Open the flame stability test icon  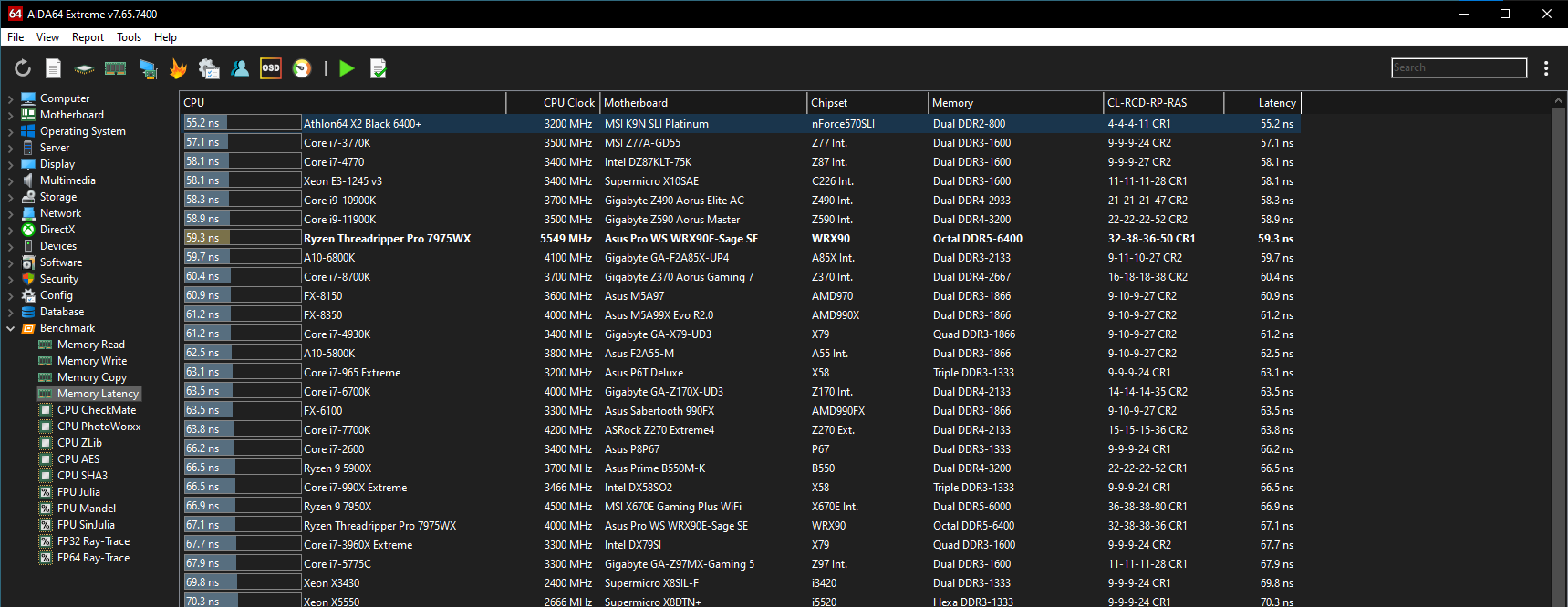pyautogui.click(x=178, y=68)
